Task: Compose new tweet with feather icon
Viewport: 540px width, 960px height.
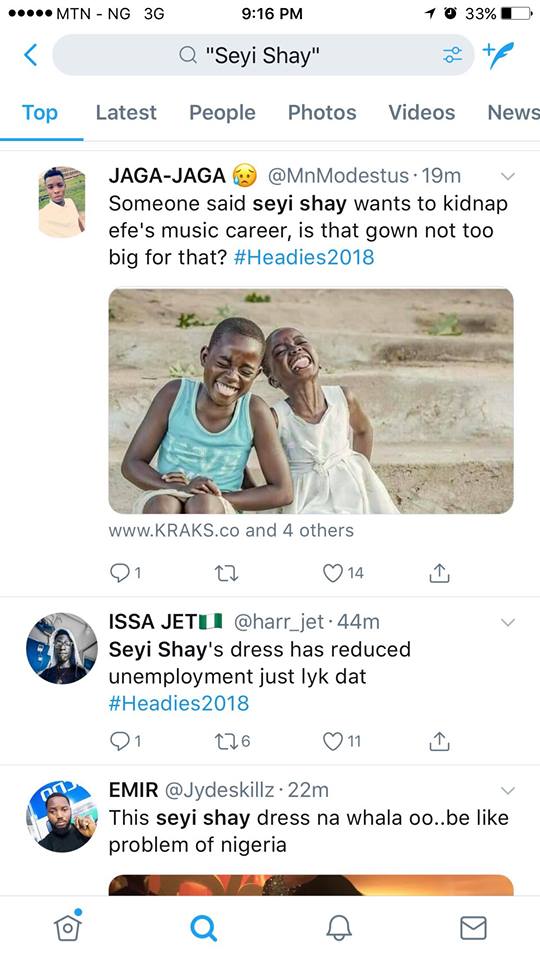Action: [x=498, y=55]
